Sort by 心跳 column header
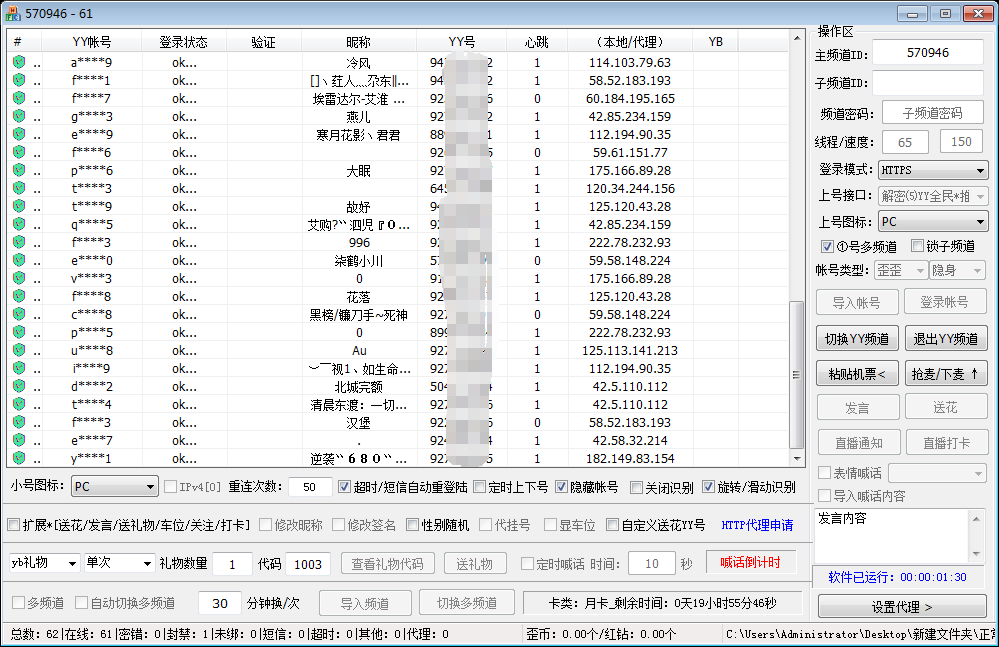This screenshot has width=999, height=647. [536, 42]
